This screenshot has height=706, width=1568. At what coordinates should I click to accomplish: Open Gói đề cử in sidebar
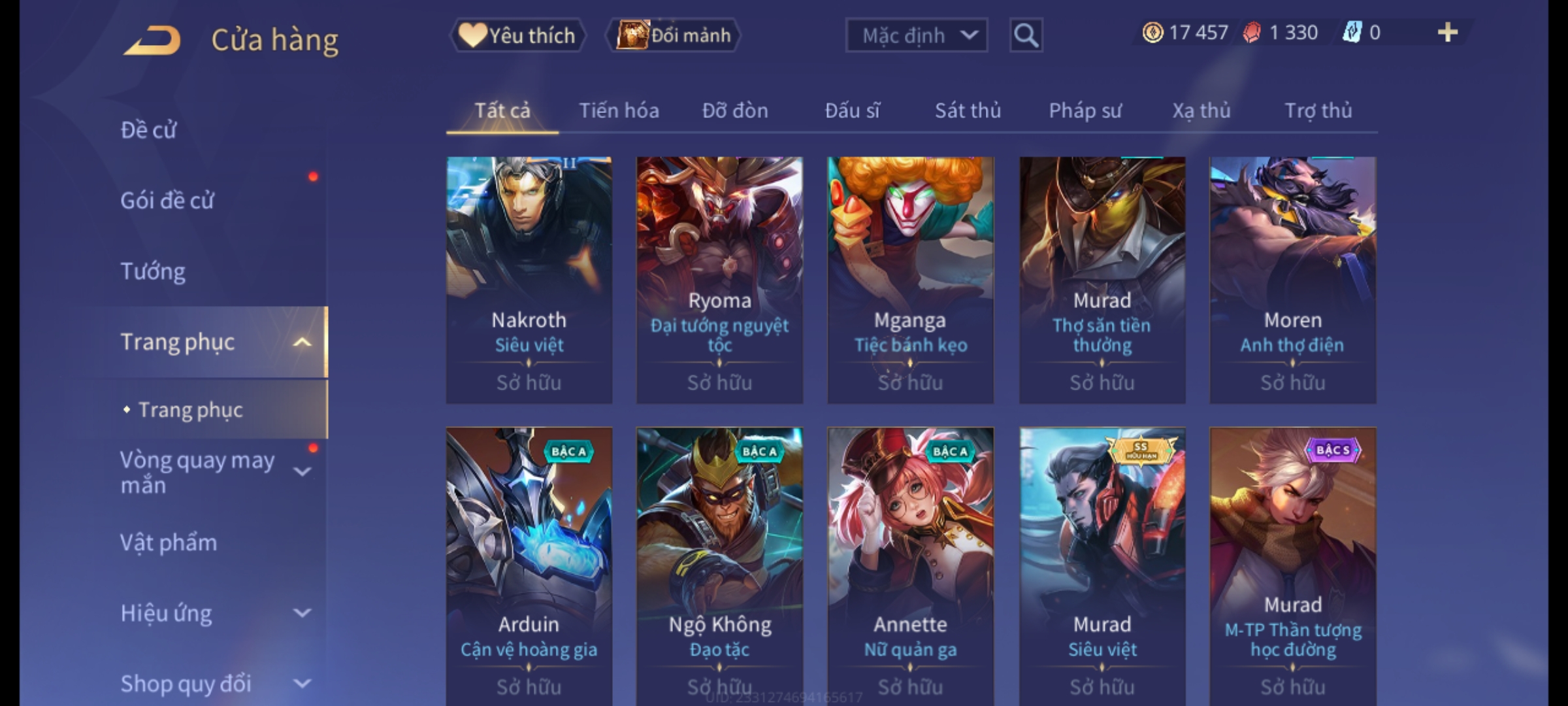(167, 200)
